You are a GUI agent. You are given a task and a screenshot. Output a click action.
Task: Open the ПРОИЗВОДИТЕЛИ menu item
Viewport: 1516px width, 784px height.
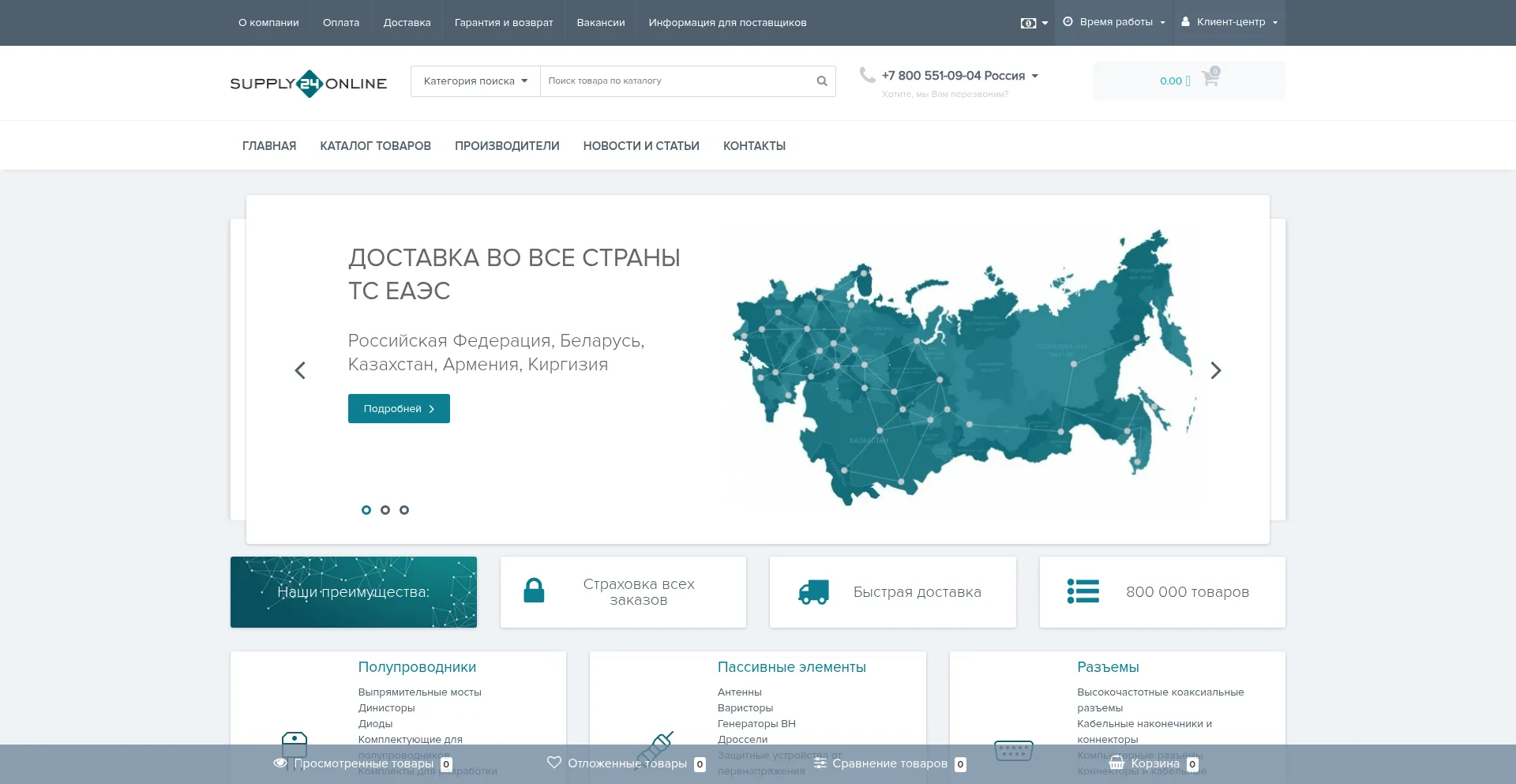[x=507, y=146]
